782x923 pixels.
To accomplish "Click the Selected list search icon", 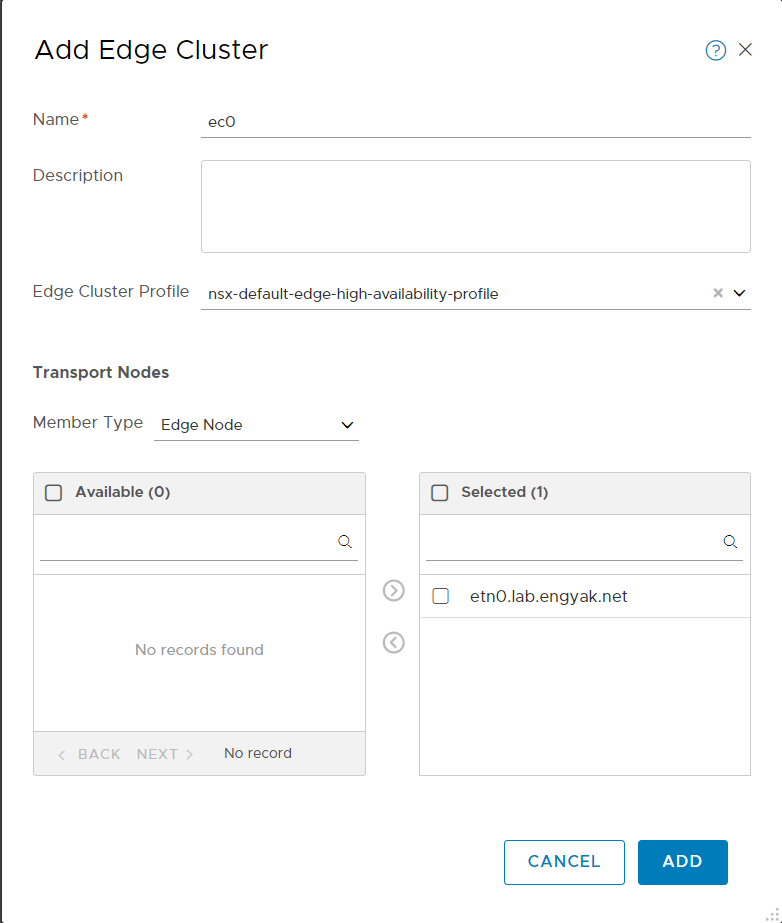I will pos(731,541).
